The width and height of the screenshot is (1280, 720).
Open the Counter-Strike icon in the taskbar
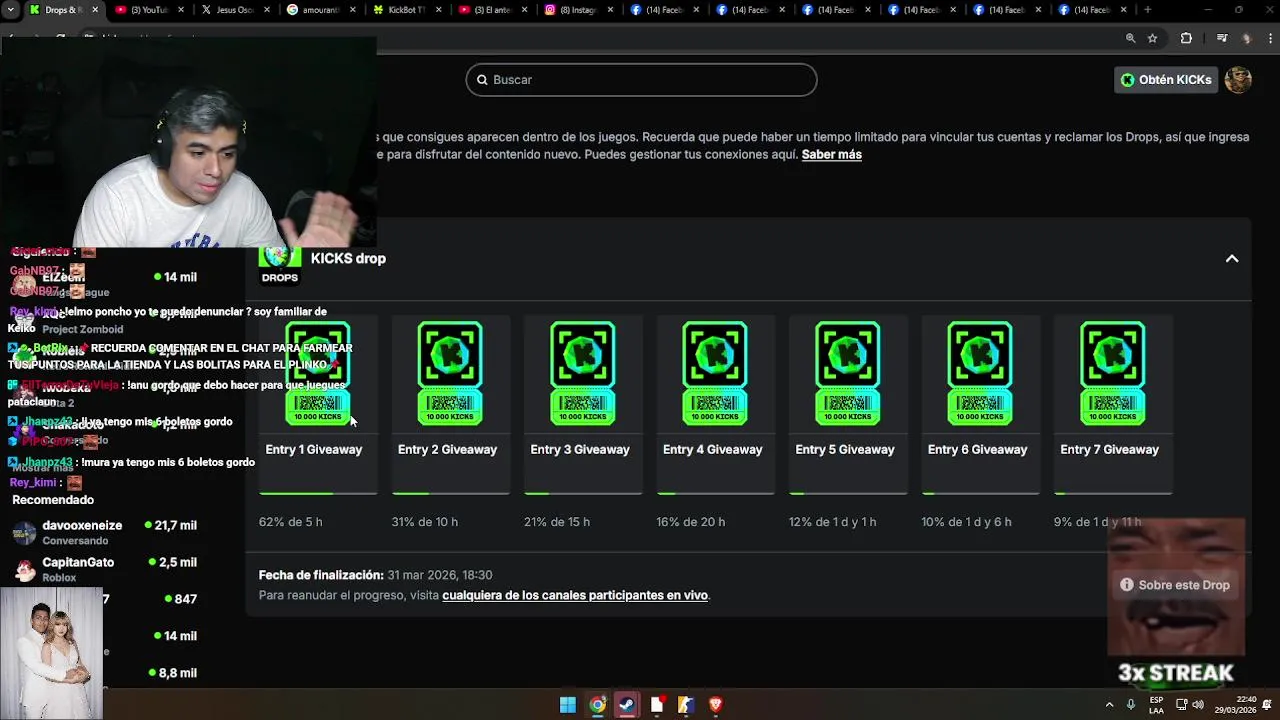click(686, 705)
